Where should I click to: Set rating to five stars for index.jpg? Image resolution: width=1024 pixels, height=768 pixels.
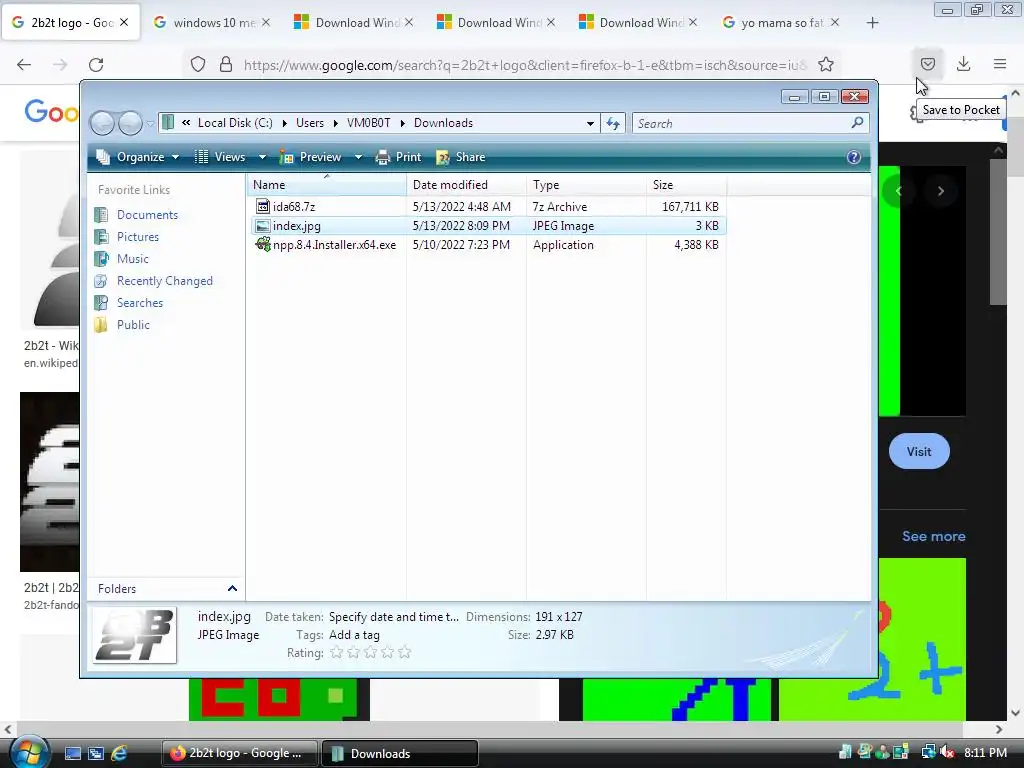[x=404, y=652]
